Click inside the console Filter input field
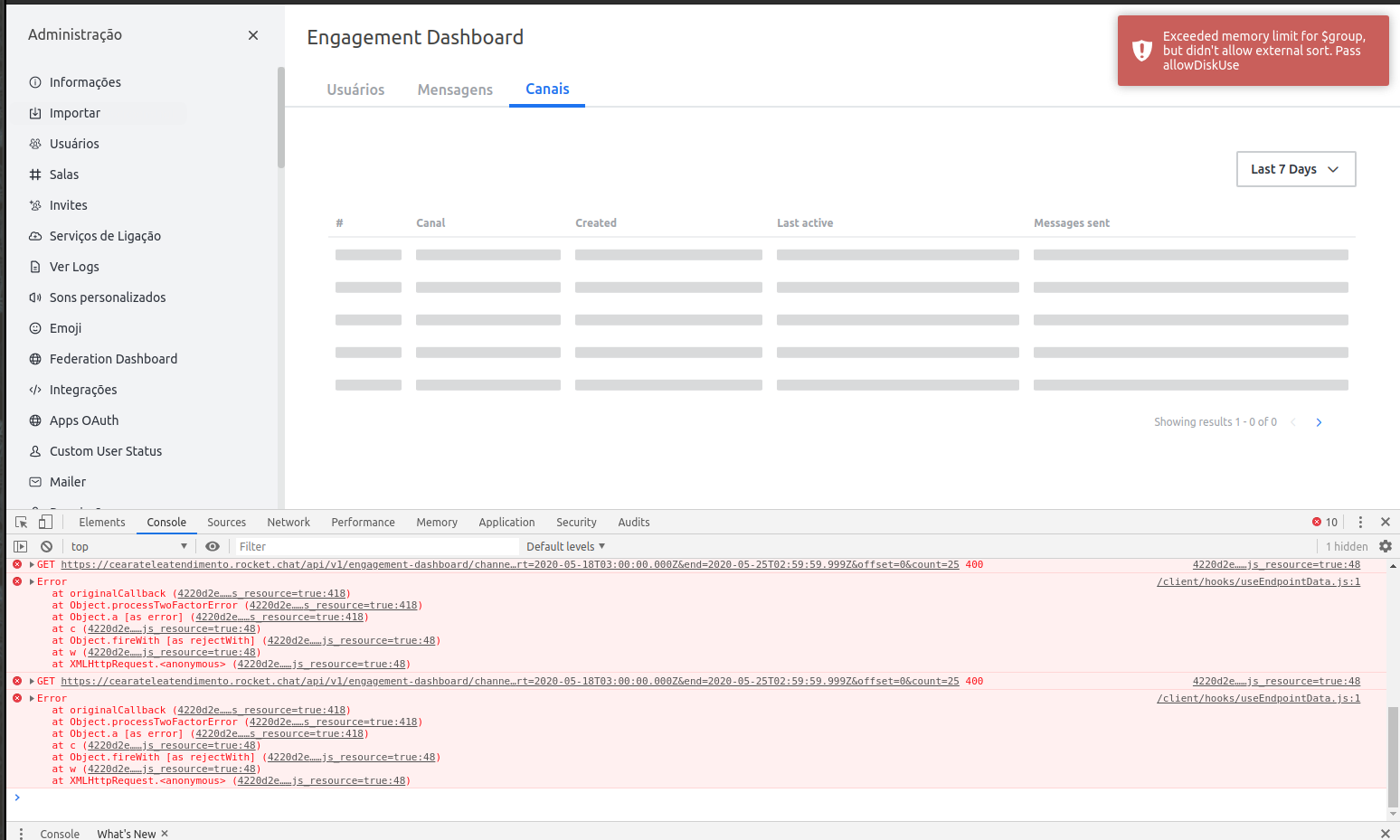 pos(362,546)
